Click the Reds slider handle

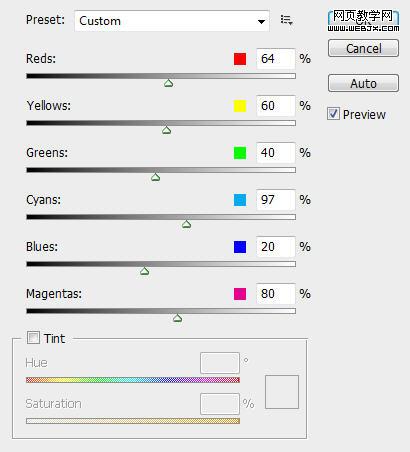pyautogui.click(x=169, y=83)
